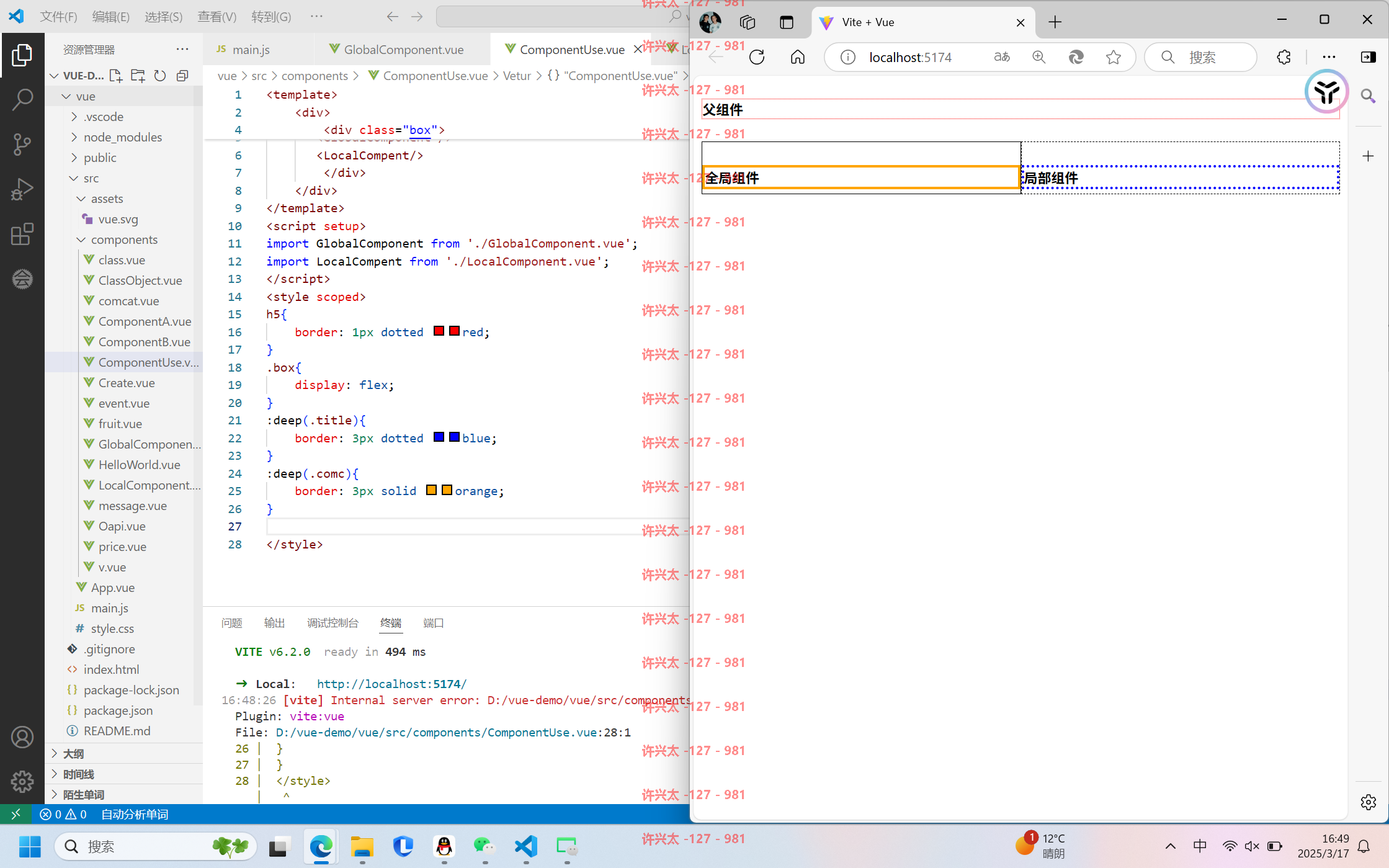Open the 文件(F) menu
This screenshot has height=868, width=1389.
pos(59,17)
